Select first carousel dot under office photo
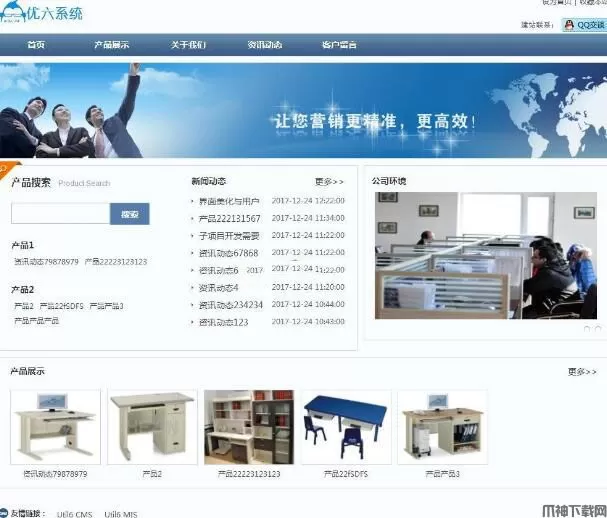 pos(587,329)
